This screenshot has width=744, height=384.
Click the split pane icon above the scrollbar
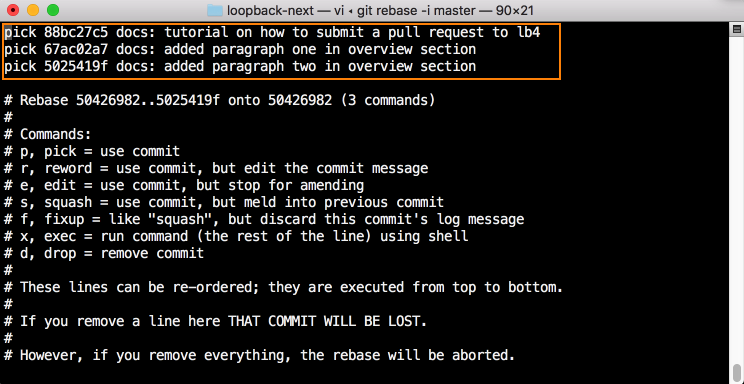coord(736,30)
